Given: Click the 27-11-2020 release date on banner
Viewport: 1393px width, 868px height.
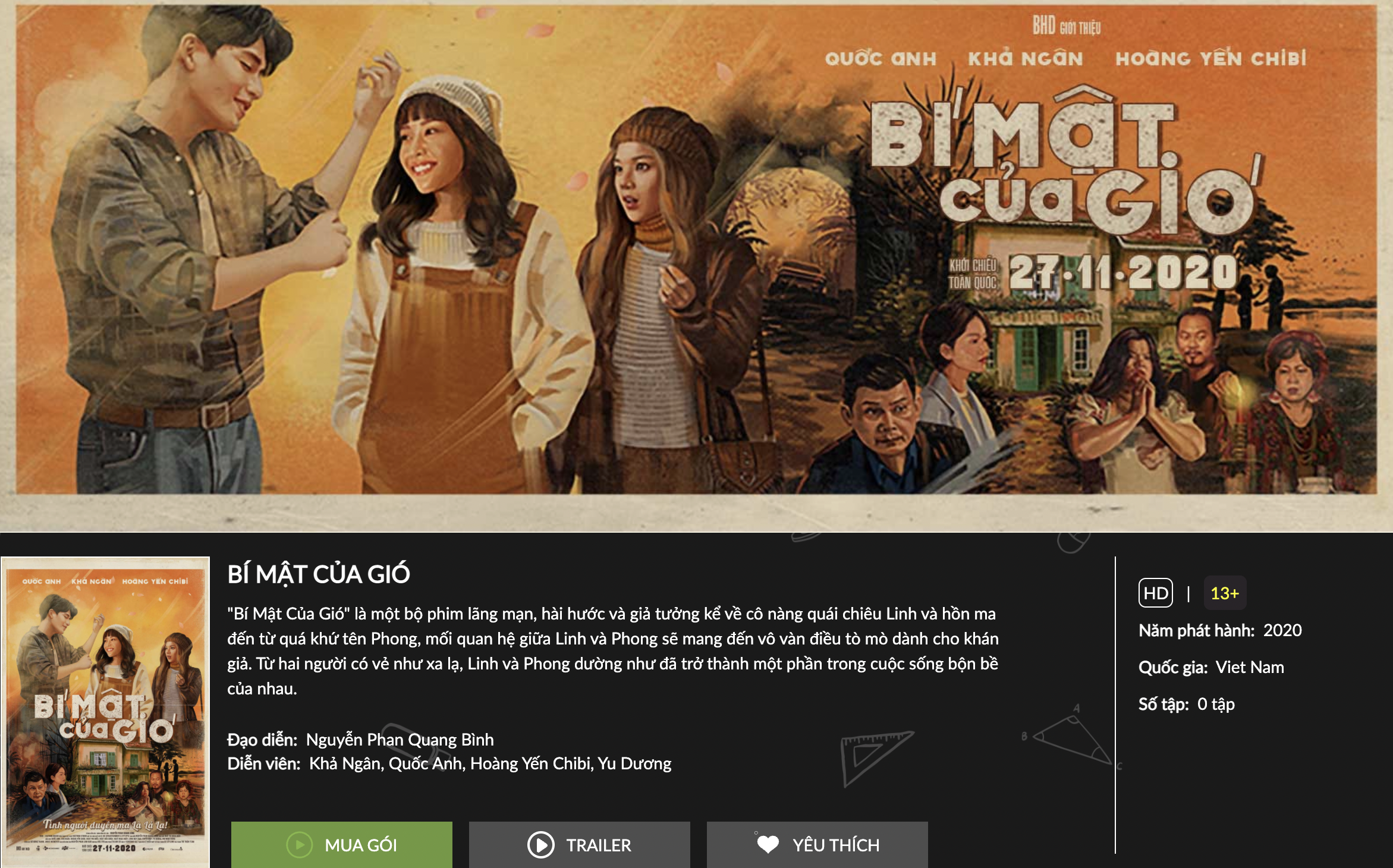Looking at the screenshot, I should (1122, 272).
